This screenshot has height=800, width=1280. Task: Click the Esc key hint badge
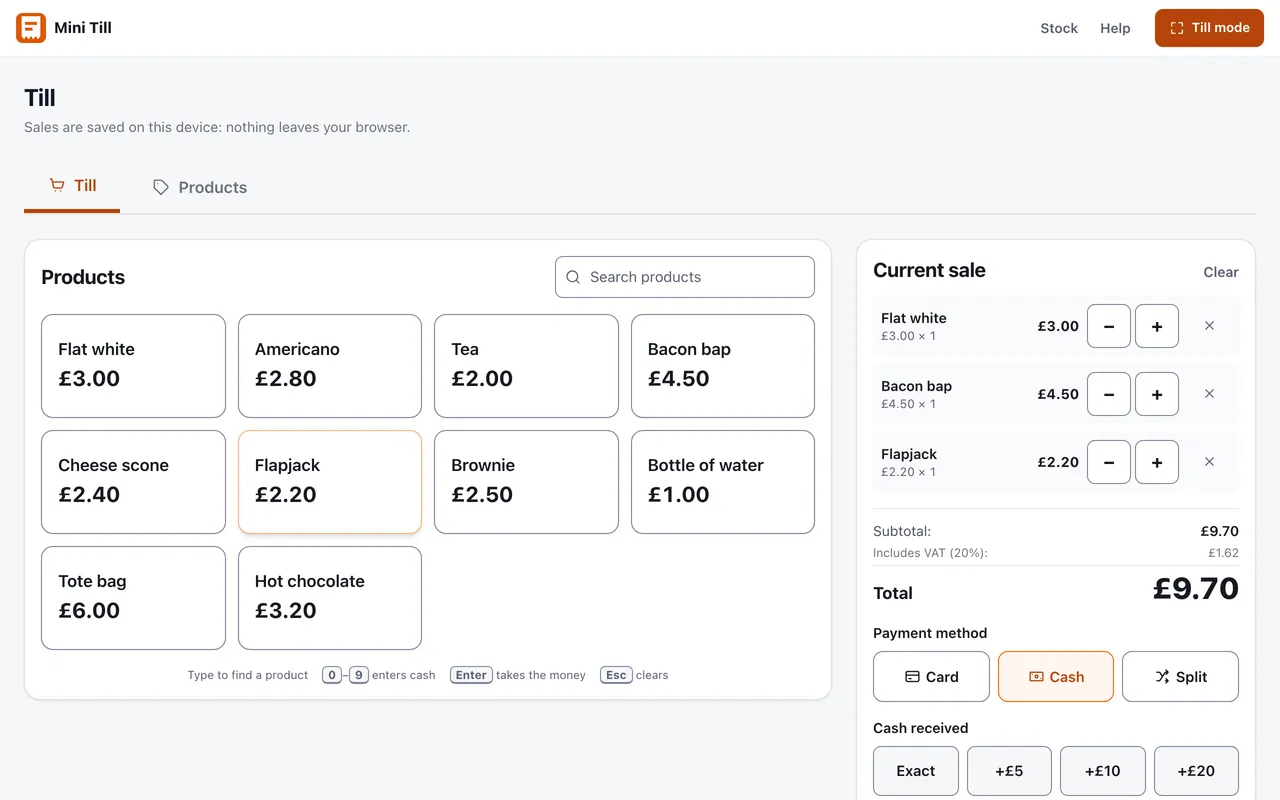tap(616, 675)
